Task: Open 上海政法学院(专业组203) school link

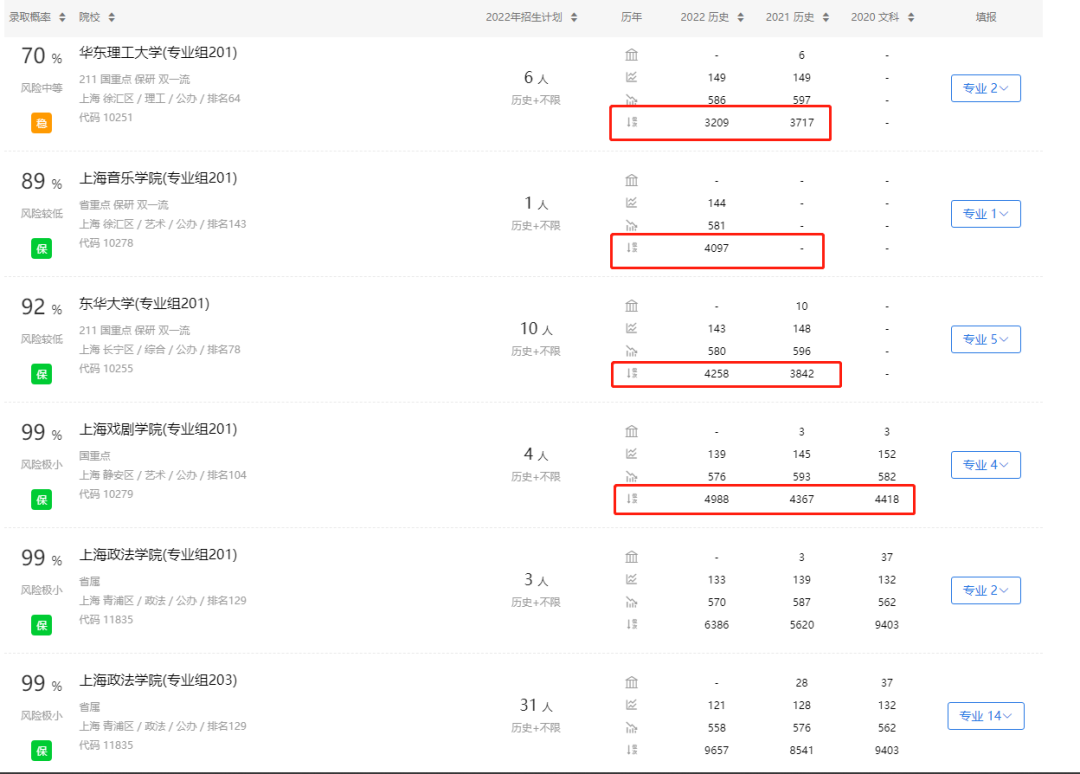Action: [158, 680]
